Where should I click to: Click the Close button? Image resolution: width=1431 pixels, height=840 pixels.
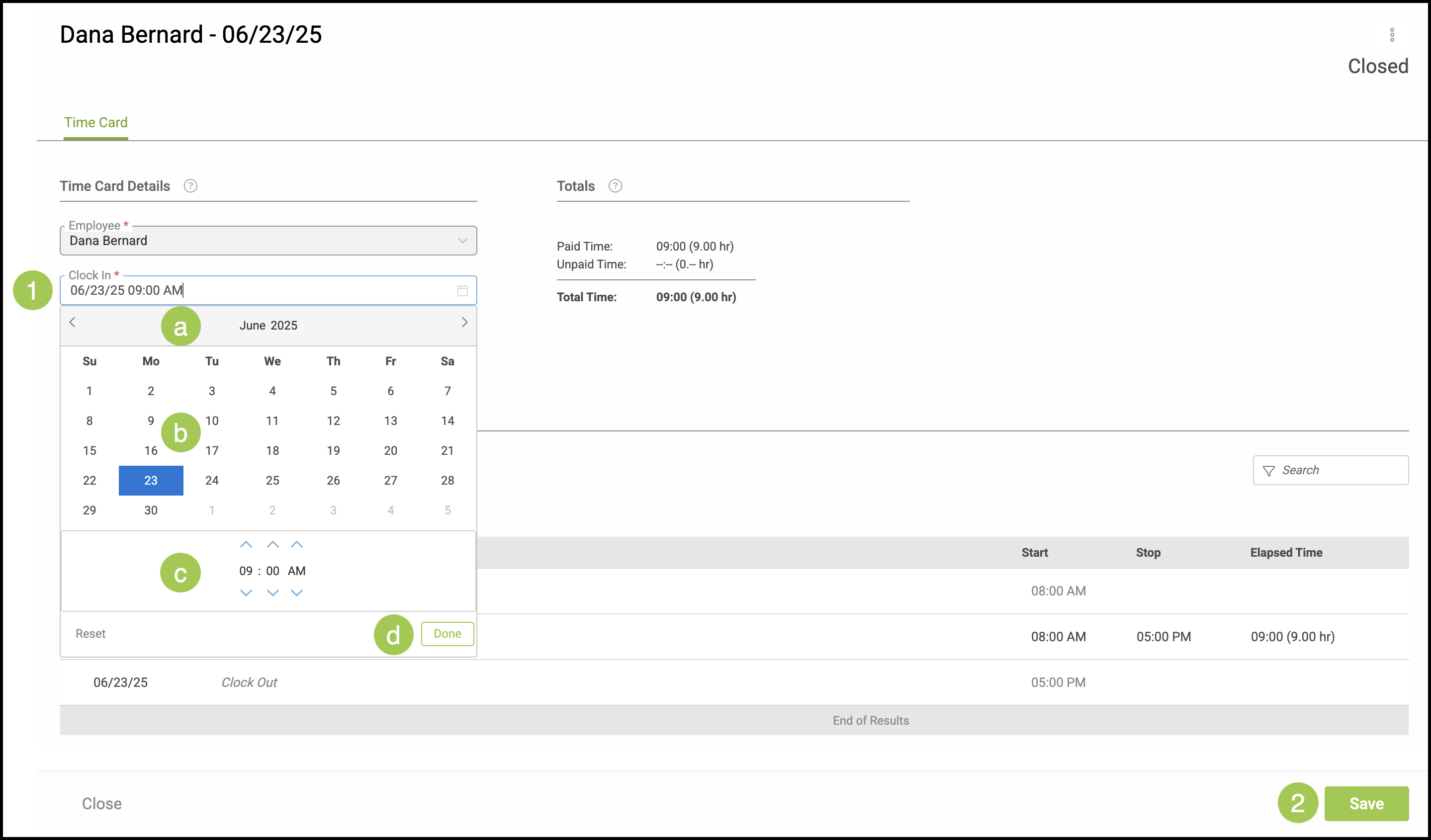[101, 803]
